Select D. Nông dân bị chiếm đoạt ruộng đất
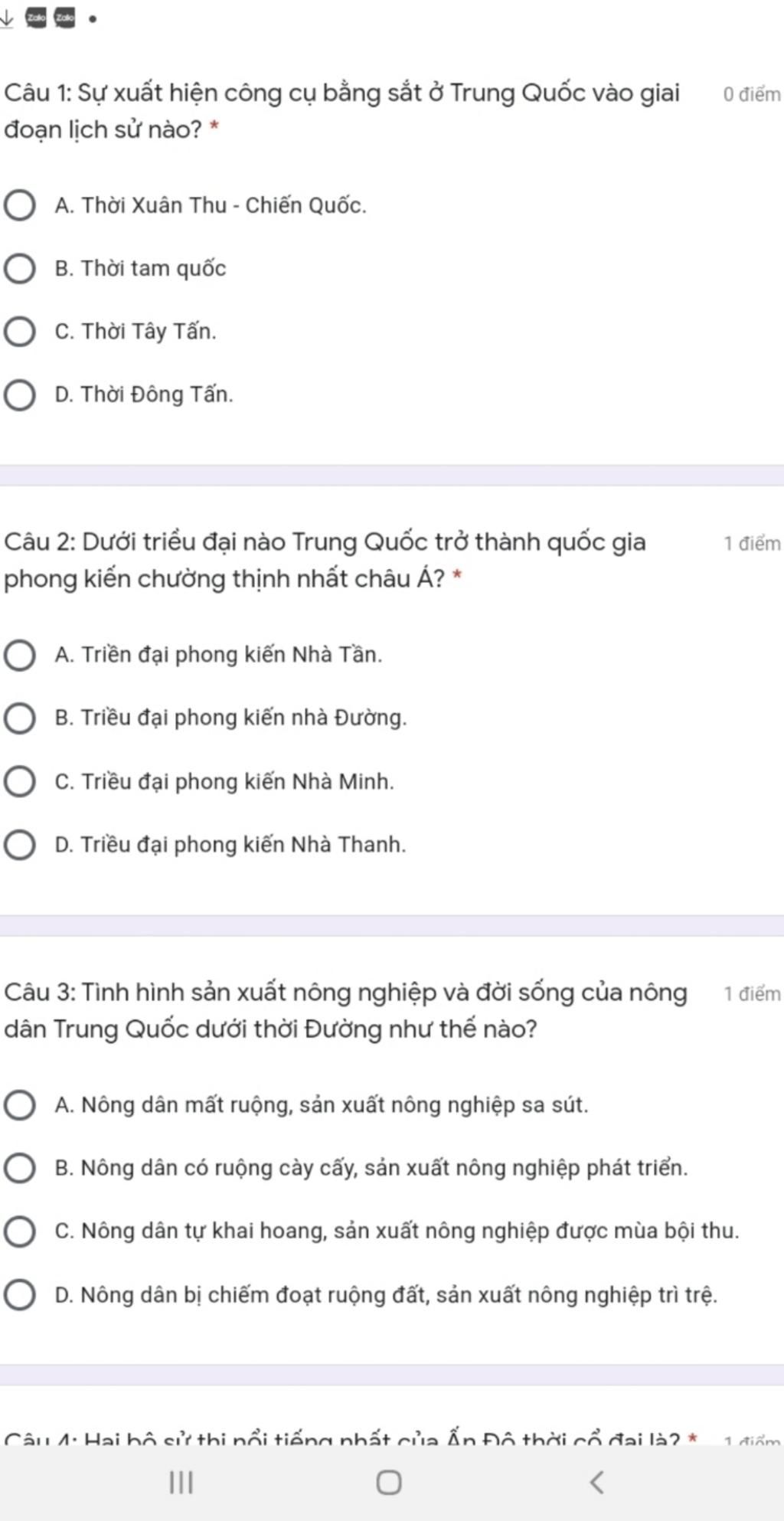The image size is (784, 1521). coord(361,1295)
